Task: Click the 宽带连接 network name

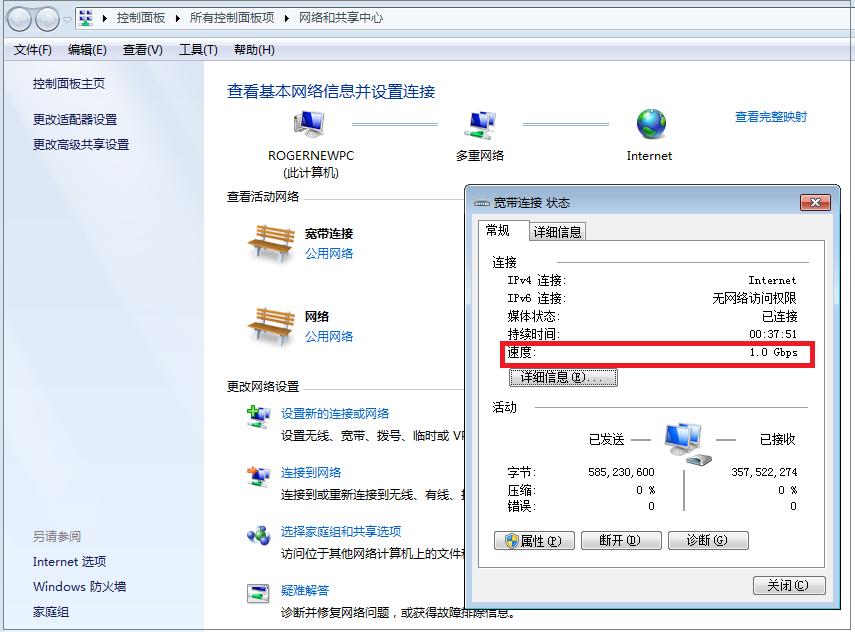Action: pos(329,234)
